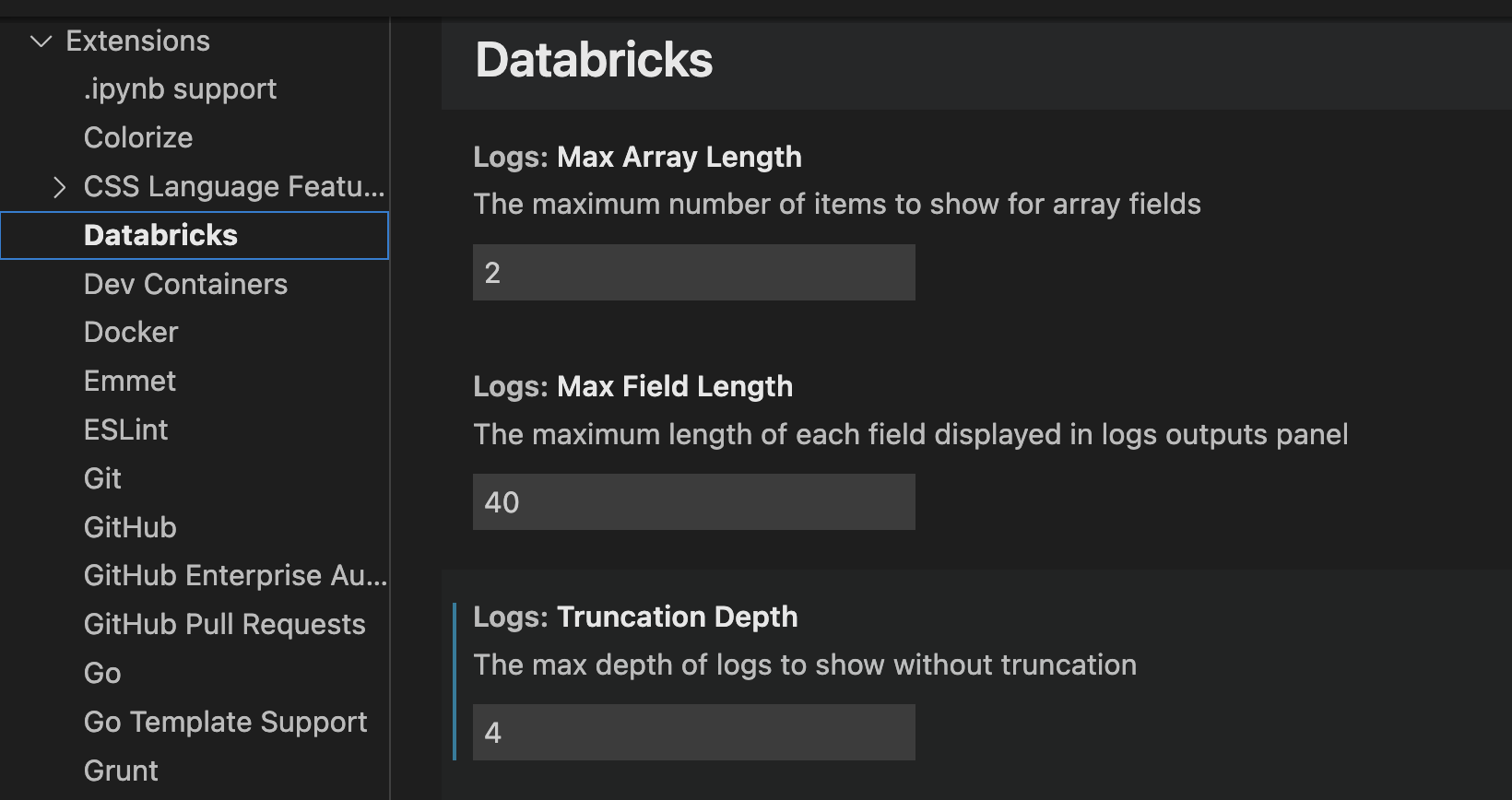Edit the Max Array Length value field
The width and height of the screenshot is (1512, 800).
(x=694, y=273)
